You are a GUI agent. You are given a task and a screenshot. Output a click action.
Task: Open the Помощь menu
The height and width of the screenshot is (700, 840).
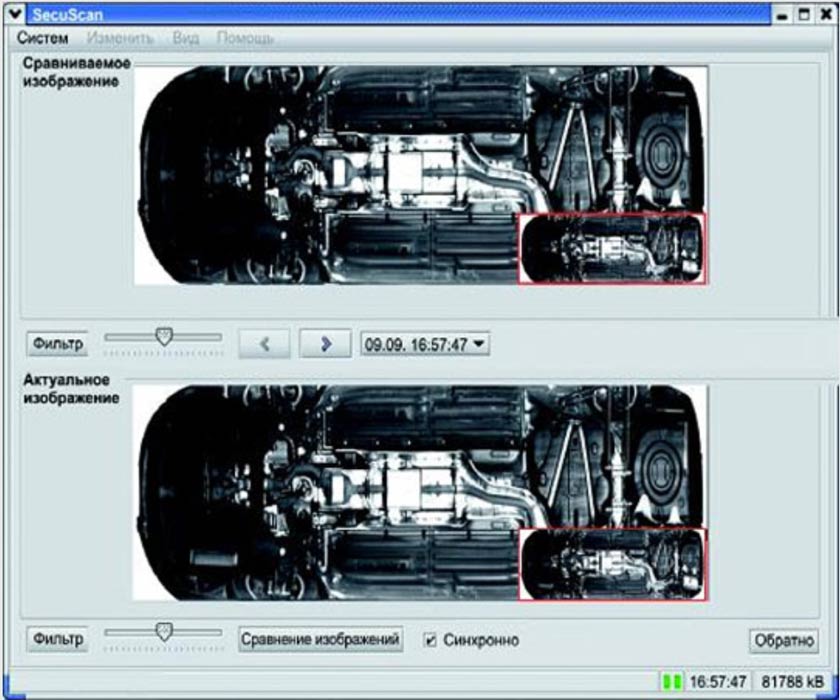(245, 39)
